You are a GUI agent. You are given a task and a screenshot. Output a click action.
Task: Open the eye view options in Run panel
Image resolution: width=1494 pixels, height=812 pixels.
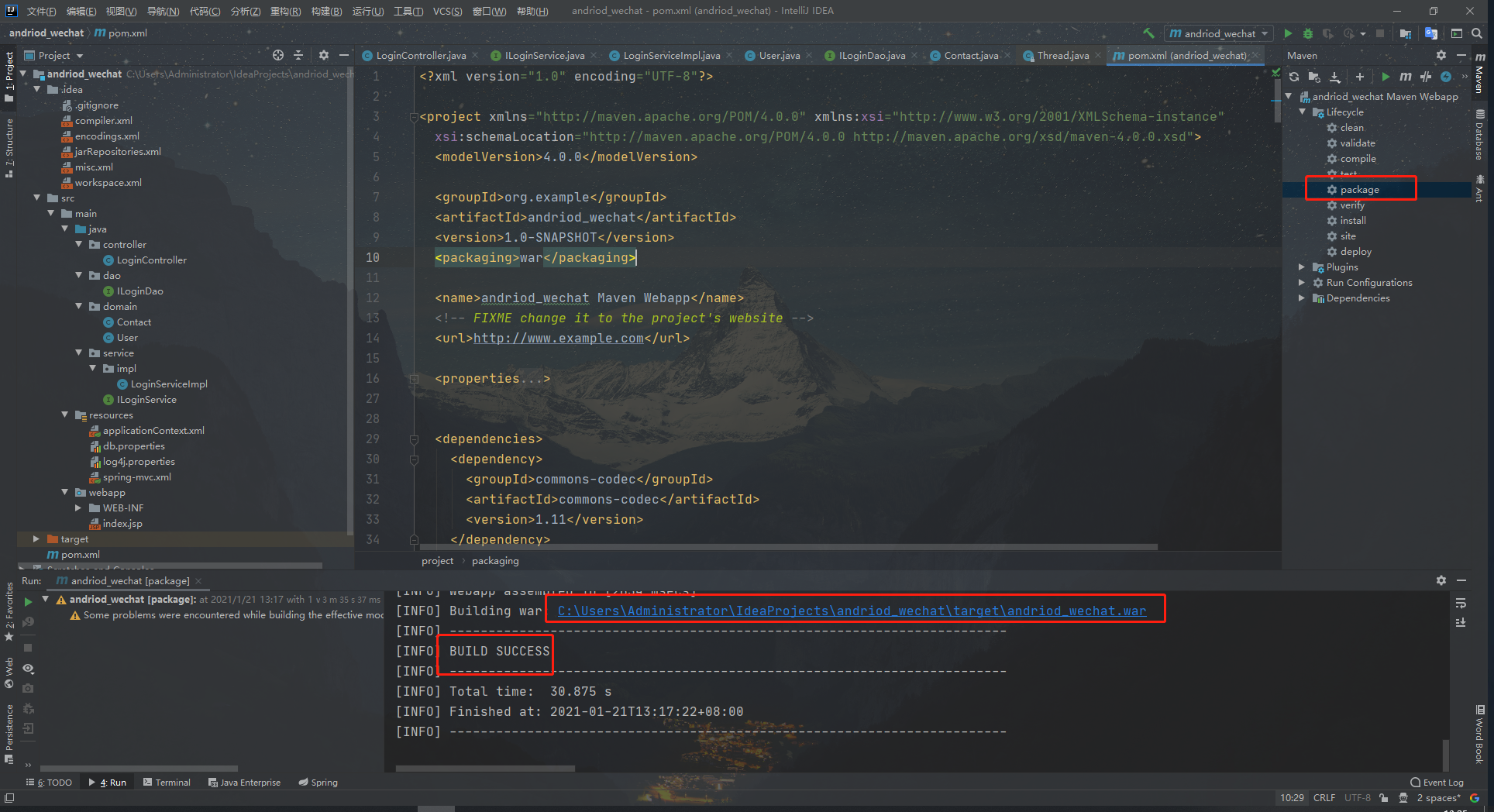[x=28, y=668]
